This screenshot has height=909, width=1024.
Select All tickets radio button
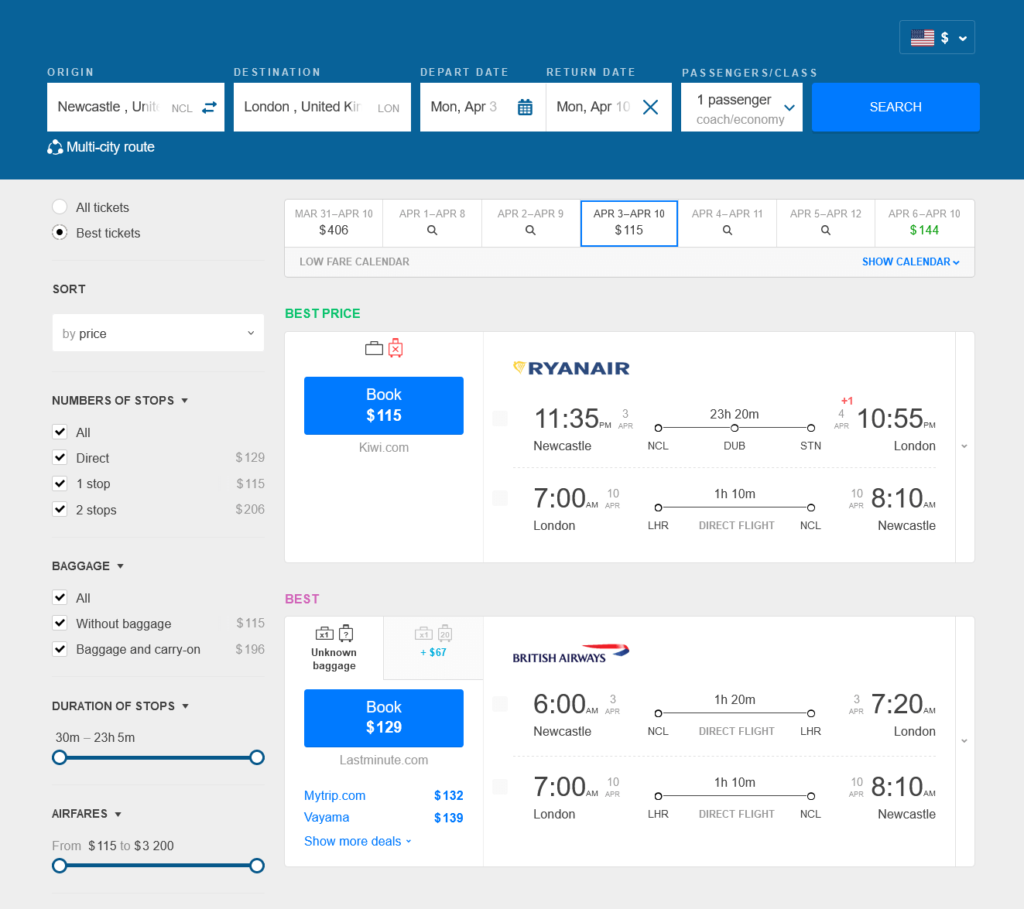coord(59,207)
